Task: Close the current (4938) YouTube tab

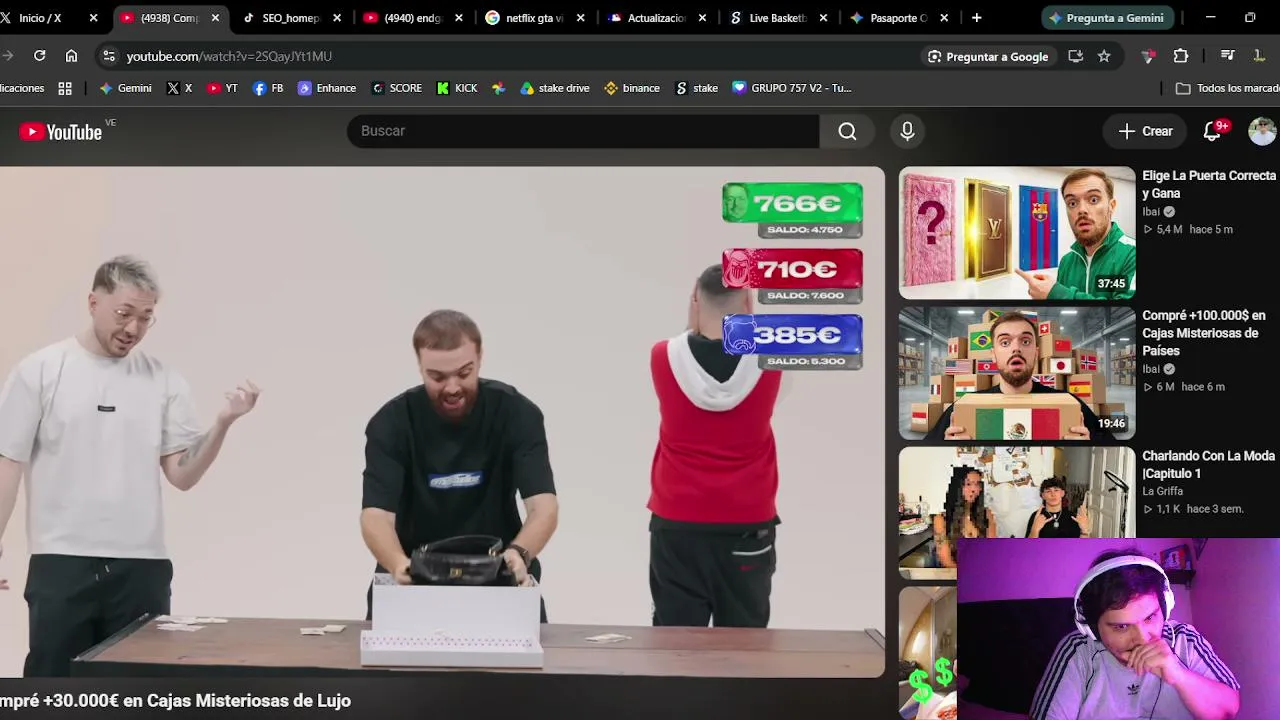Action: [215, 18]
